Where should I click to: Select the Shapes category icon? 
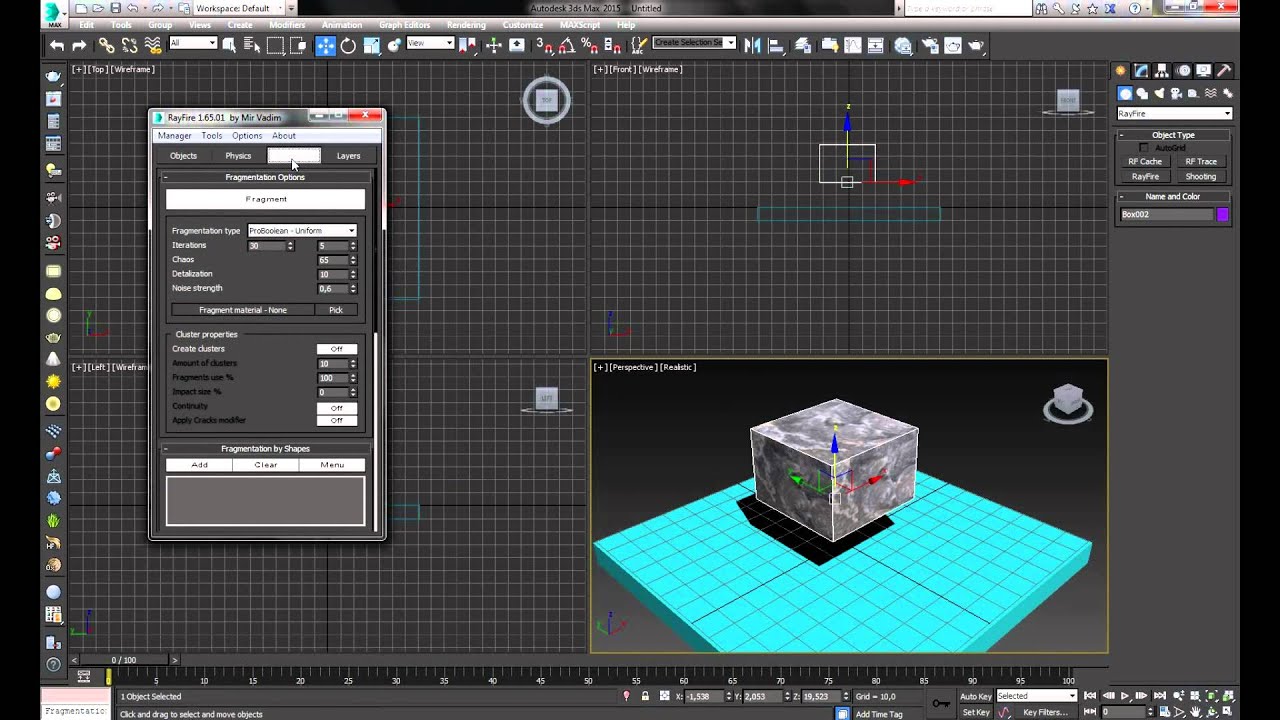coord(1142,93)
